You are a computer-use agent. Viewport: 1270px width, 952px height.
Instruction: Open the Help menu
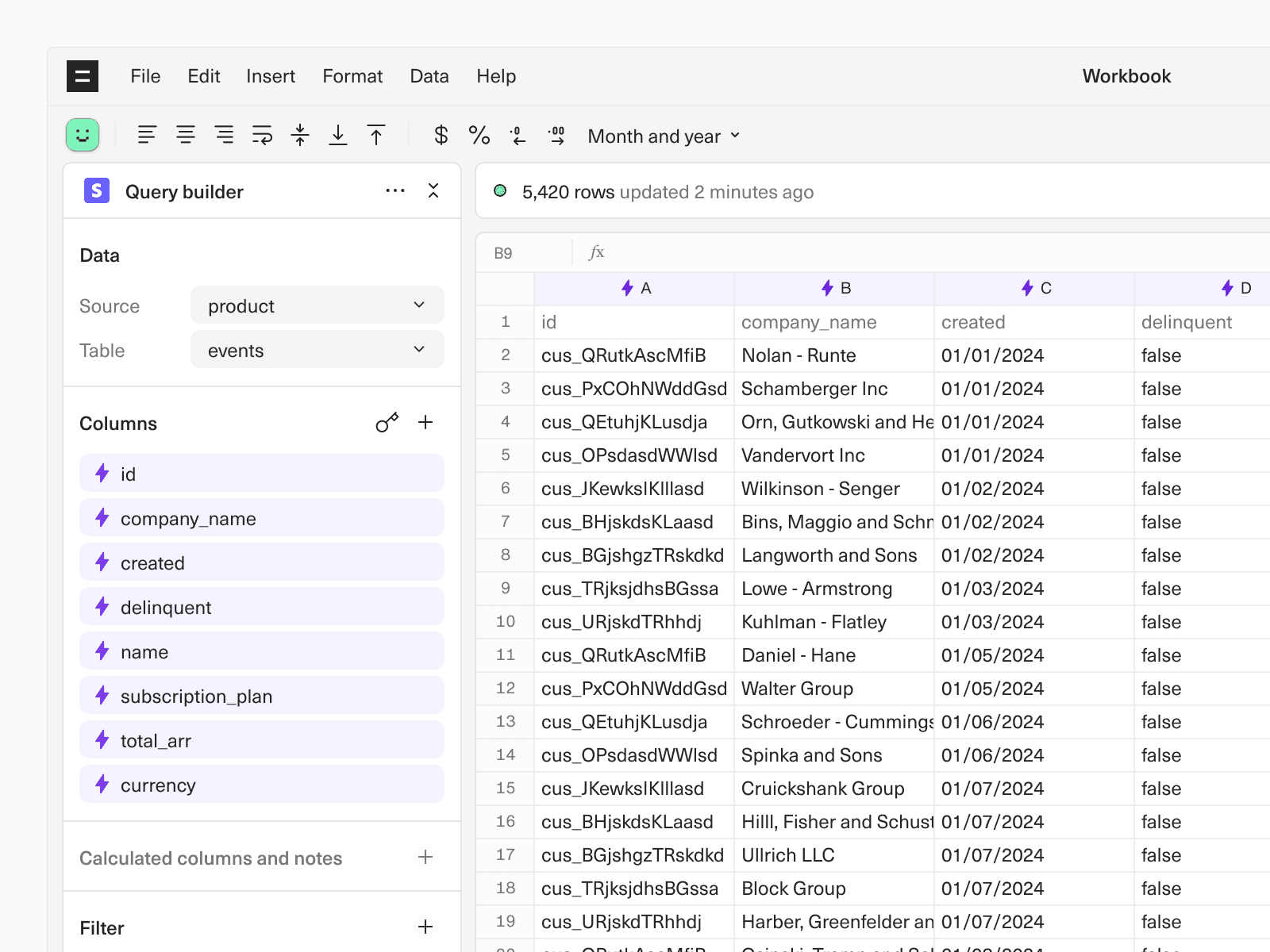pyautogui.click(x=496, y=76)
